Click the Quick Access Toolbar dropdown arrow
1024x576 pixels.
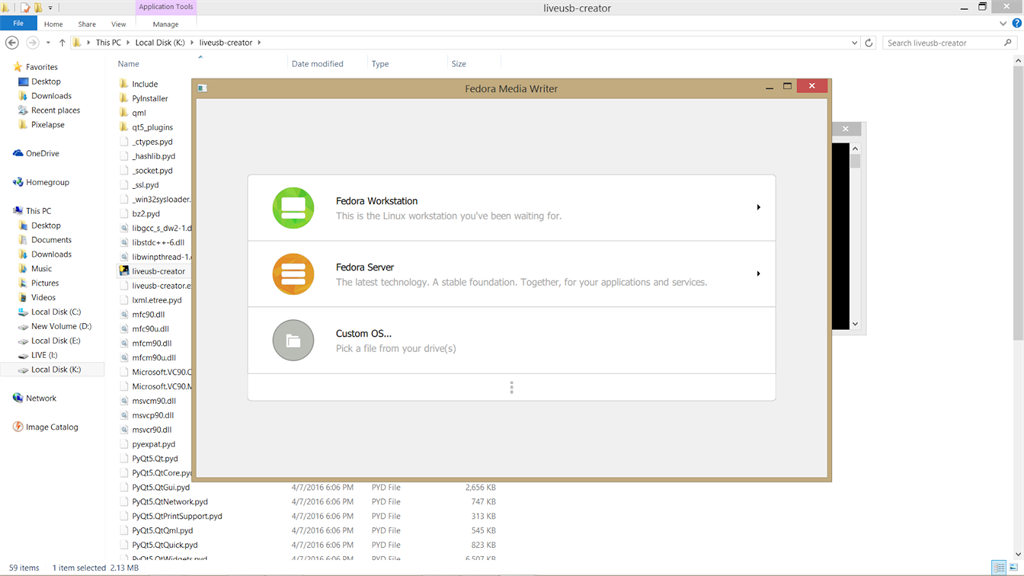coord(50,8)
